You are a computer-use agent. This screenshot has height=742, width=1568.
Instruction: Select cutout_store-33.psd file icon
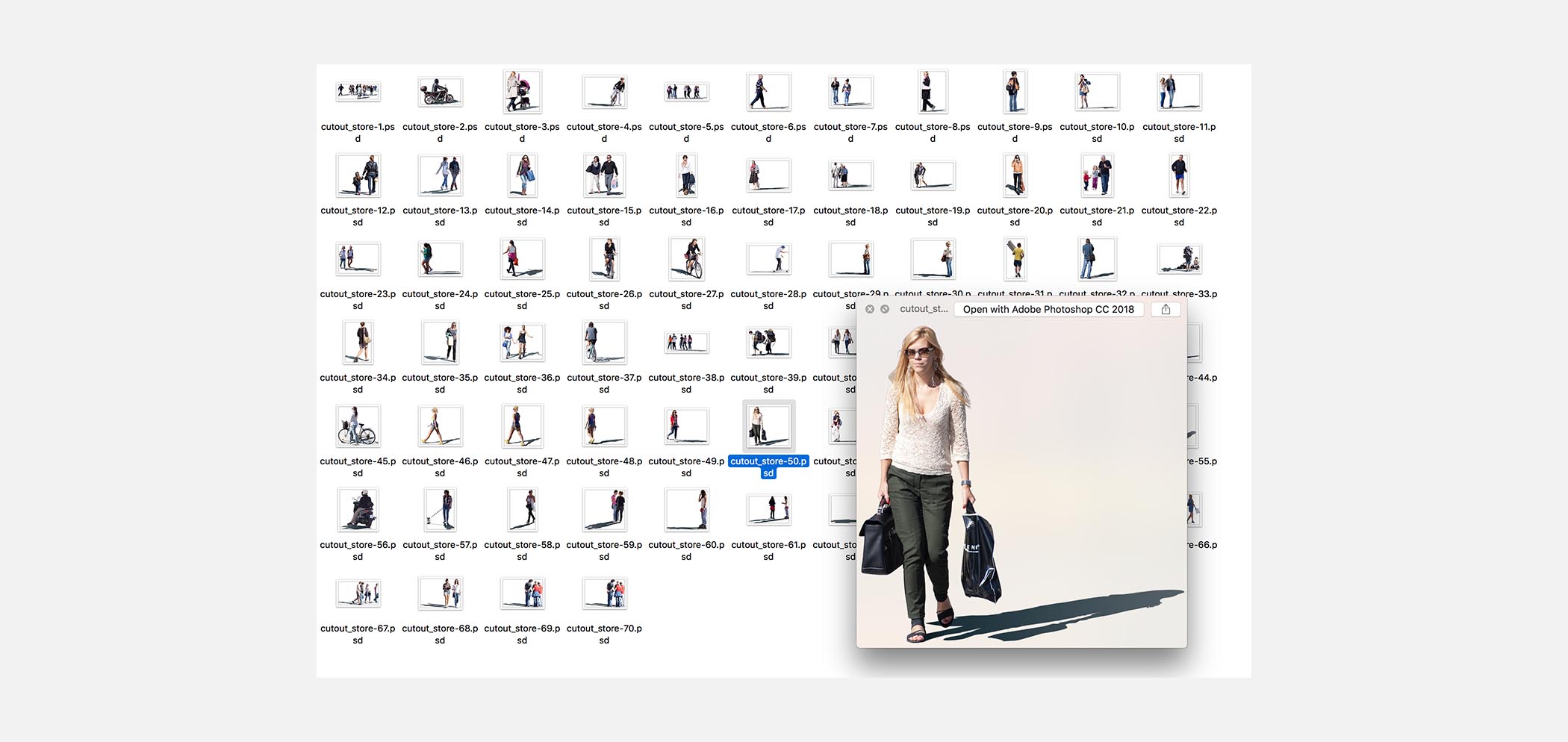point(1180,259)
